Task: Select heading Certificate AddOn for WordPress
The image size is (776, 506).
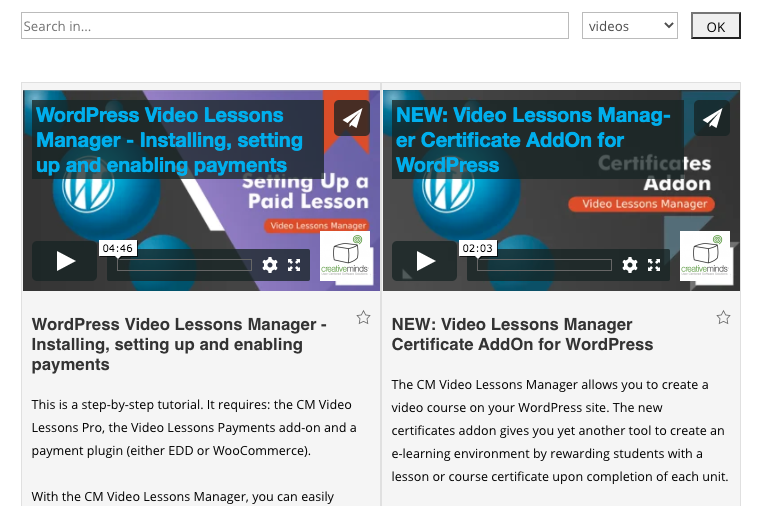Action: [522, 334]
